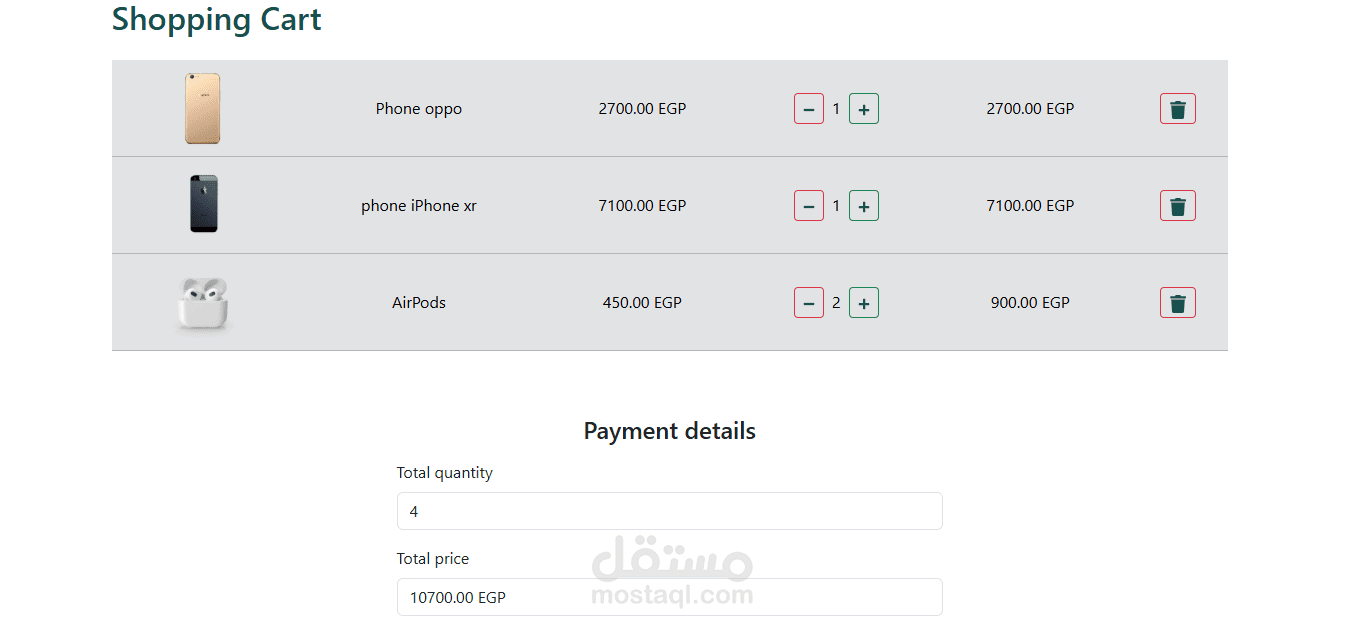Screen dimensions: 1345x621
Task: Focus the Total price field
Action: (x=669, y=597)
